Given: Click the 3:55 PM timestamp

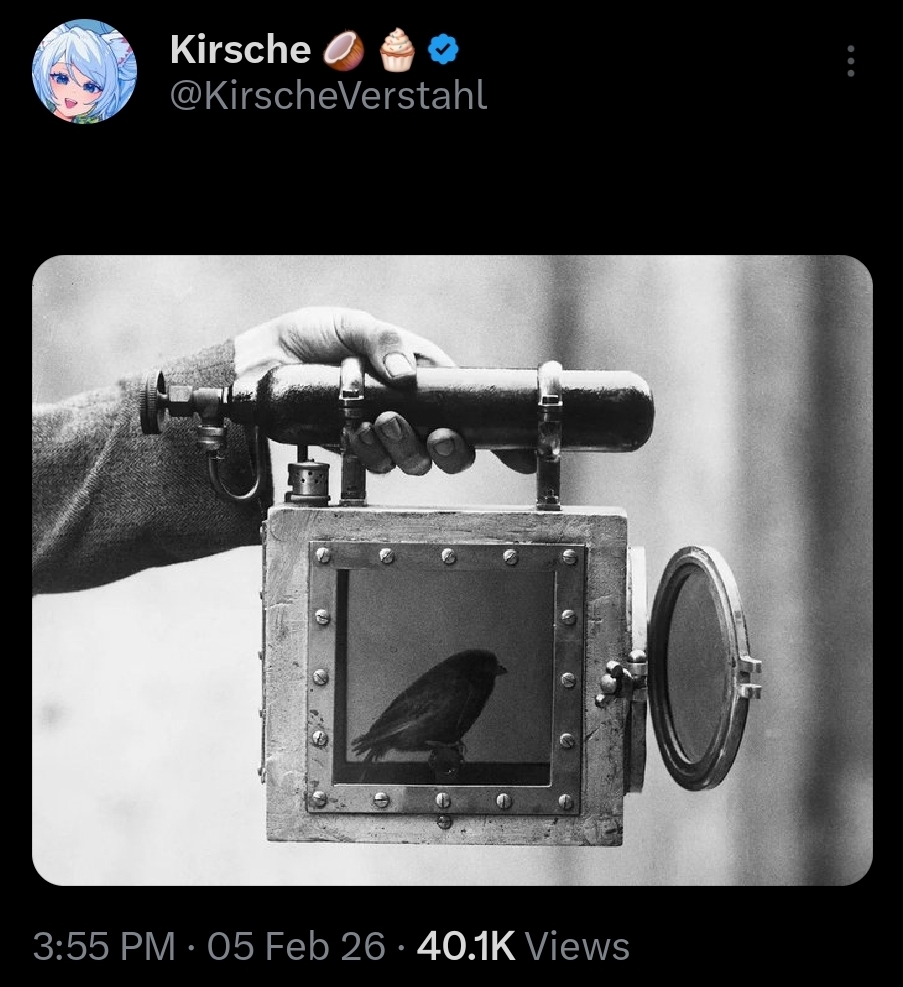Looking at the screenshot, I should (x=104, y=947).
